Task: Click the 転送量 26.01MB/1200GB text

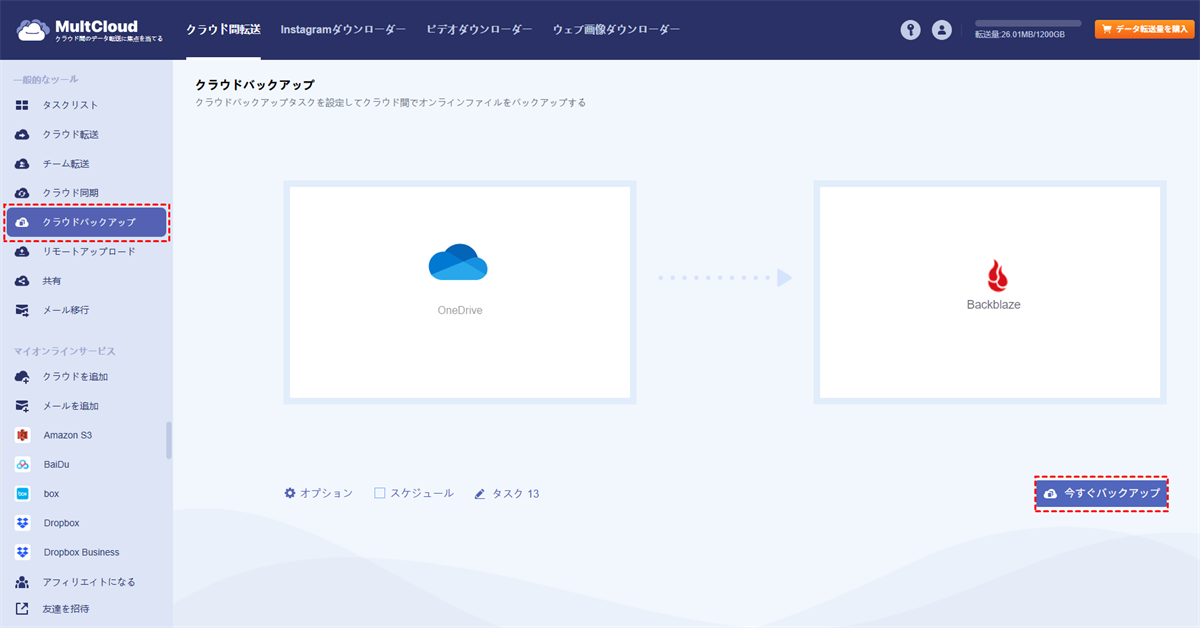Action: 1020,34
